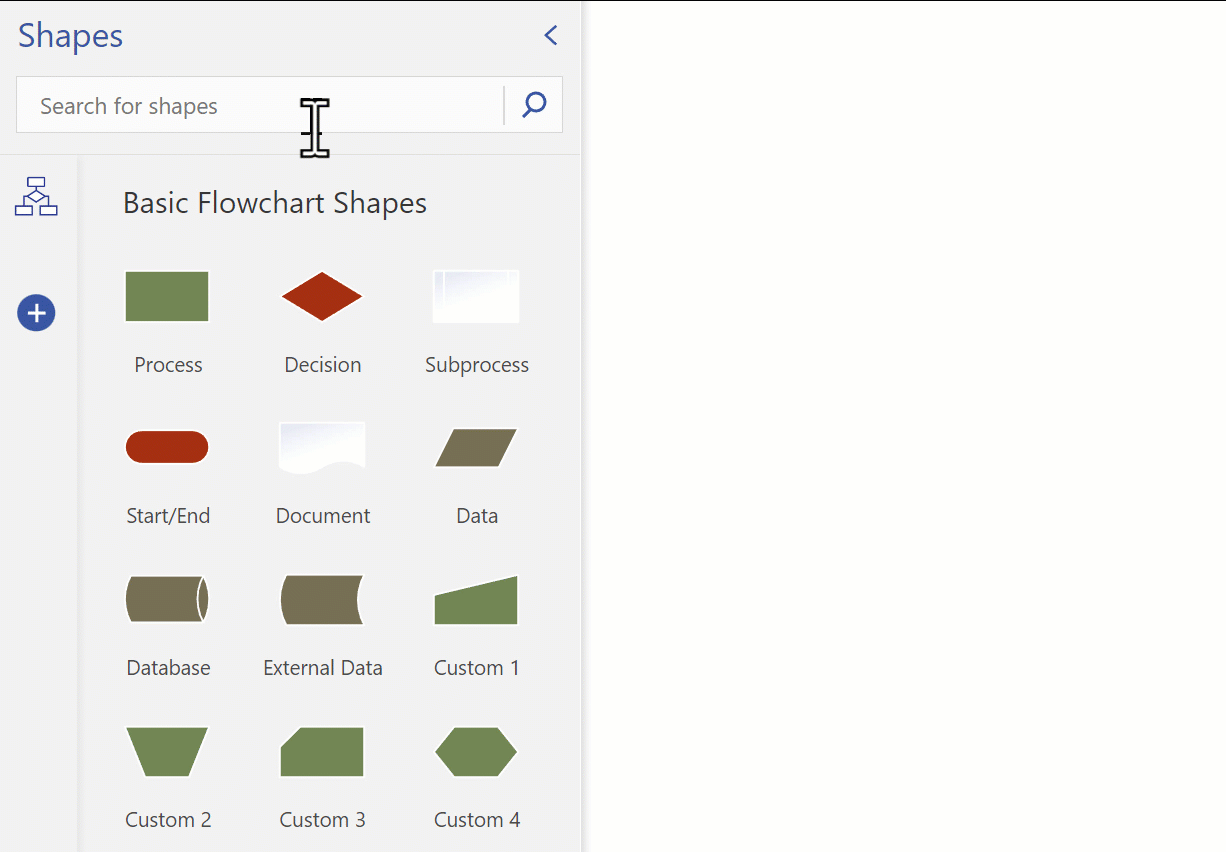Open more shapes with the plus button
1226x852 pixels.
click(x=36, y=313)
